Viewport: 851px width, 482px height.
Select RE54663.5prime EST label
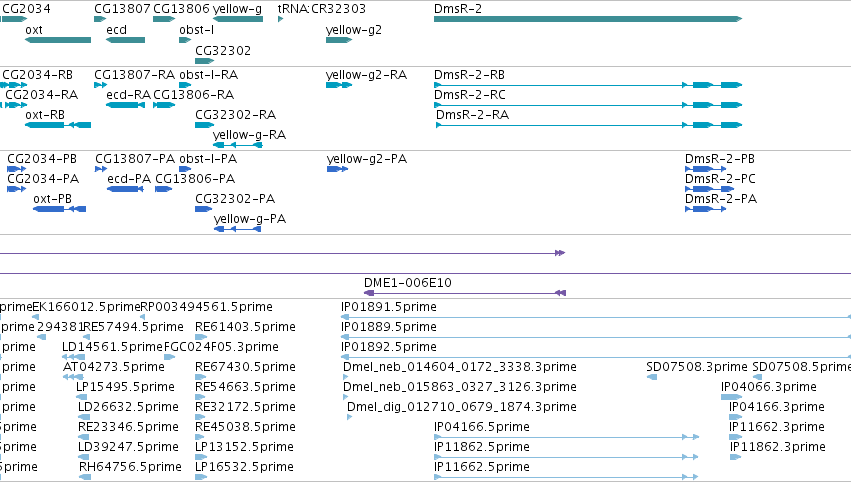tap(245, 387)
